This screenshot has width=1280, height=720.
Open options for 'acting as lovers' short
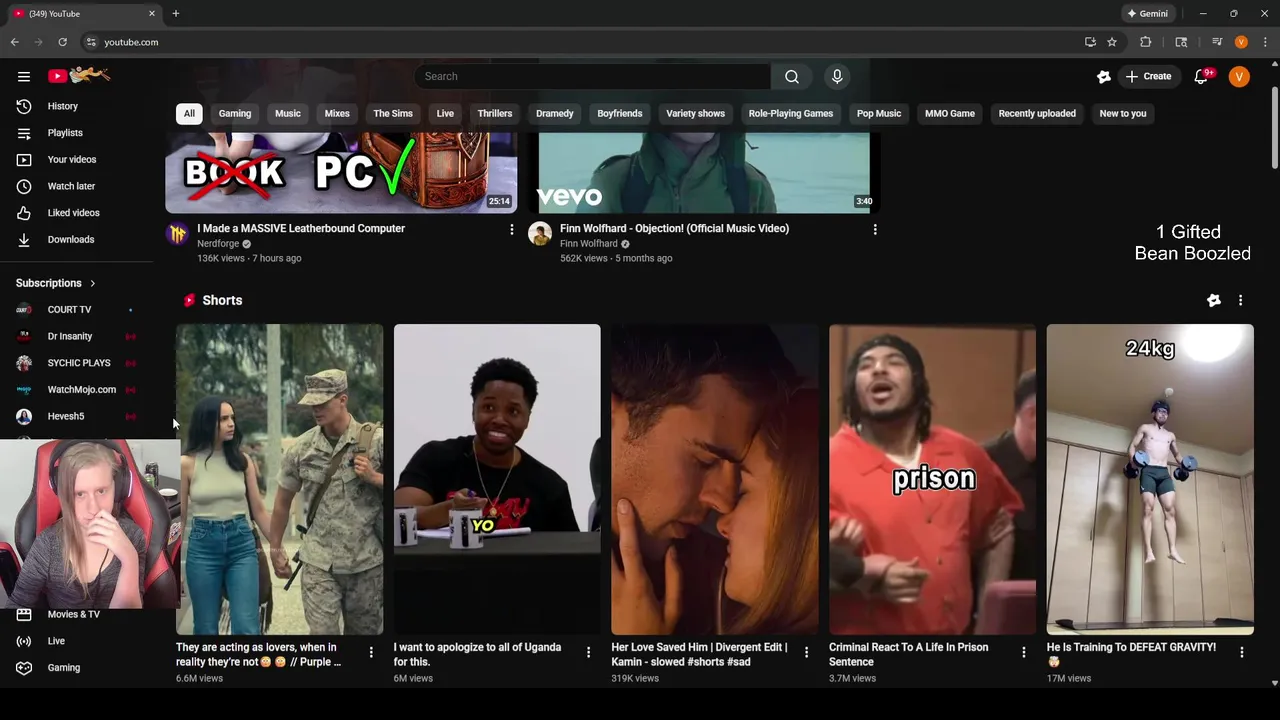pos(371,652)
